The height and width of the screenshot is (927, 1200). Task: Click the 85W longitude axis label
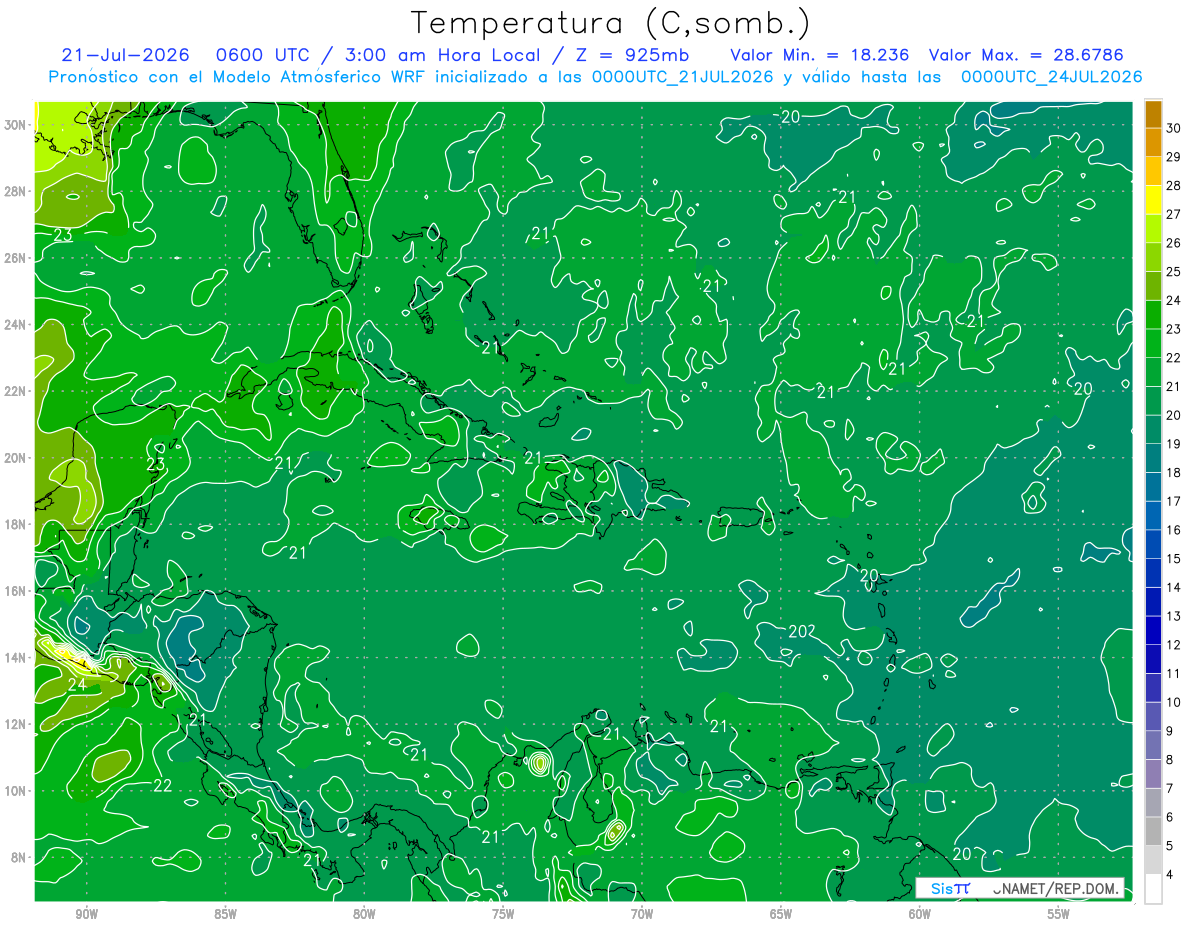point(225,914)
